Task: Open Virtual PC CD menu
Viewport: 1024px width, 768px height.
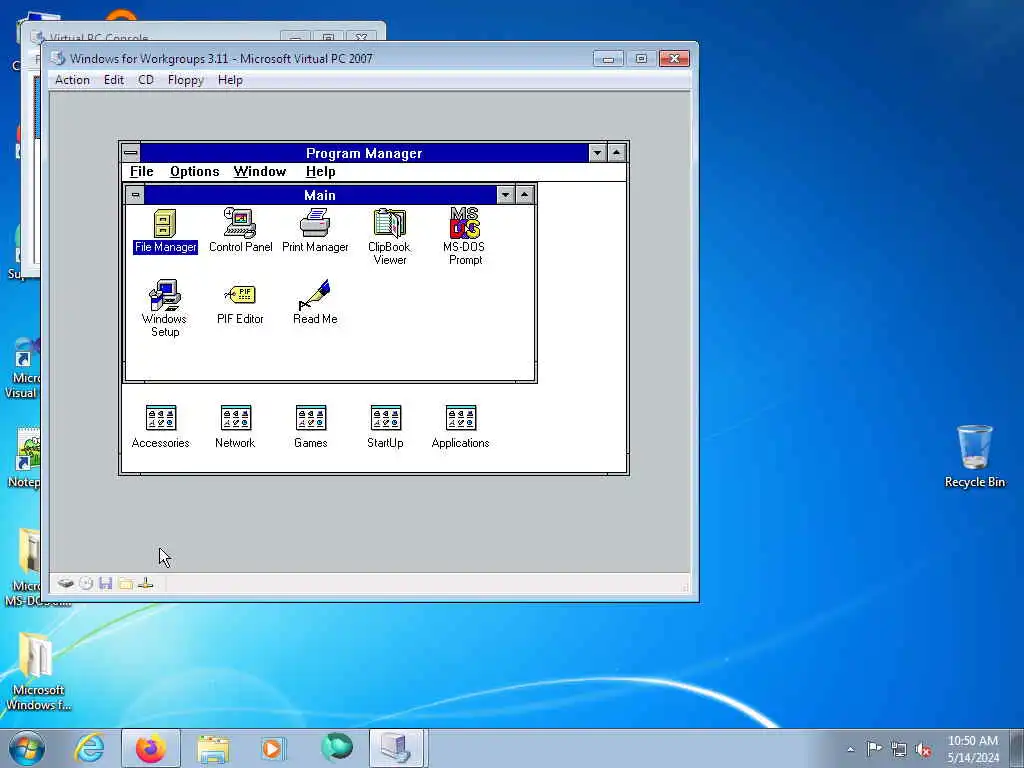Action: tap(146, 80)
